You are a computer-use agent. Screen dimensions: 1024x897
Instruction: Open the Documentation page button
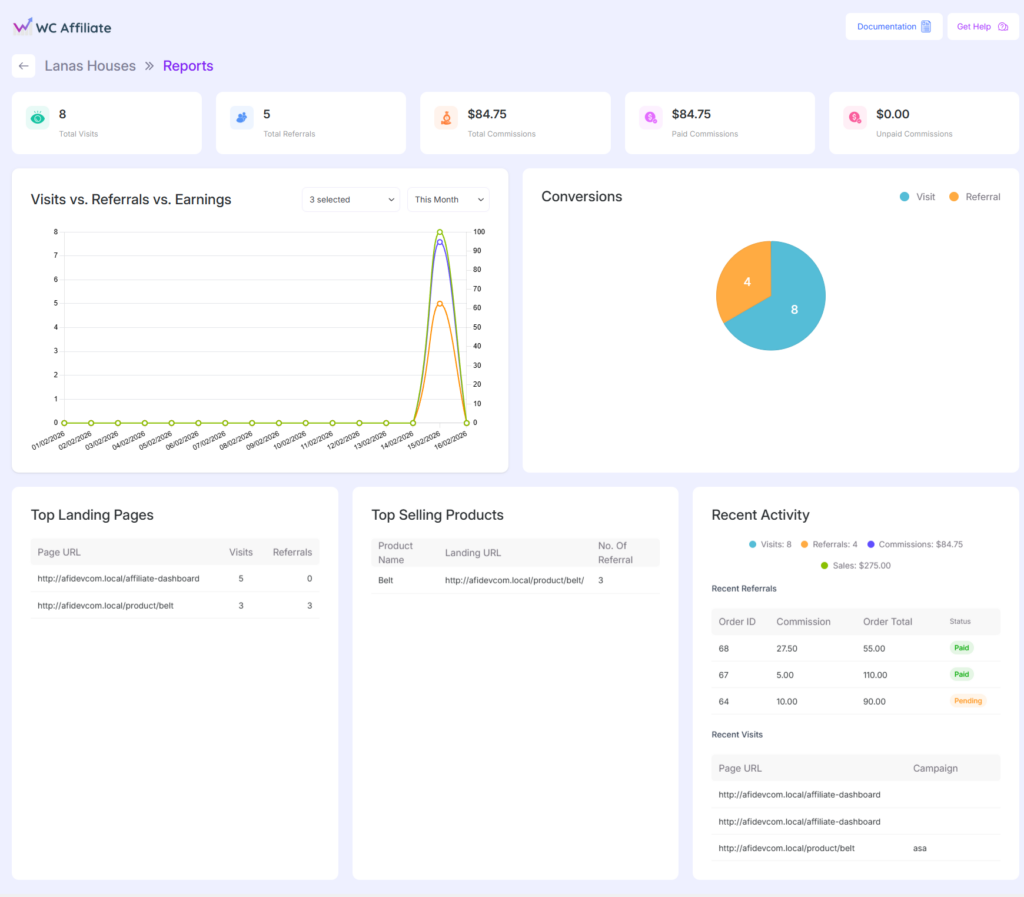pyautogui.click(x=893, y=27)
